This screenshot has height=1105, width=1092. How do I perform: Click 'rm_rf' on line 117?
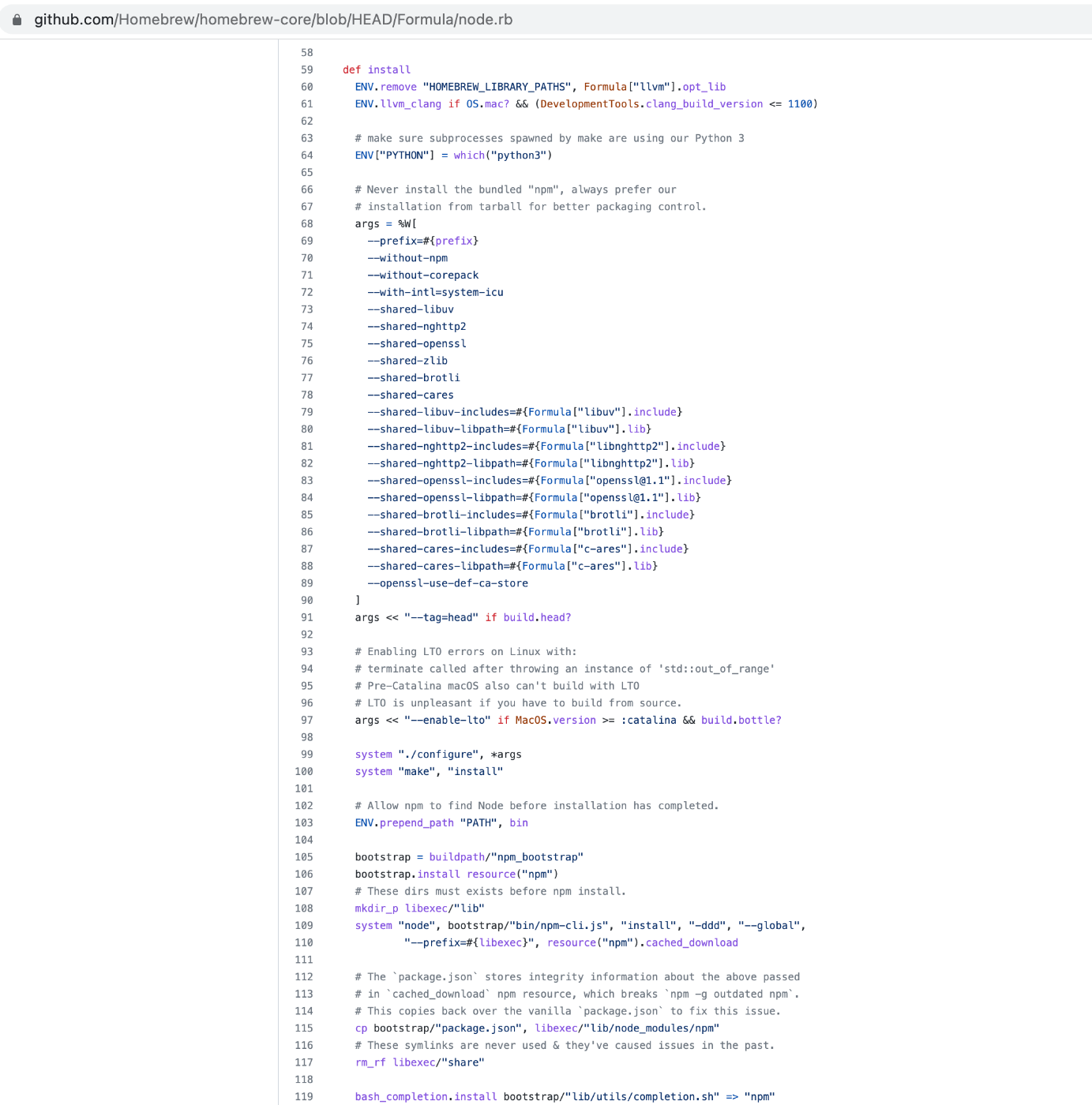[370, 1062]
